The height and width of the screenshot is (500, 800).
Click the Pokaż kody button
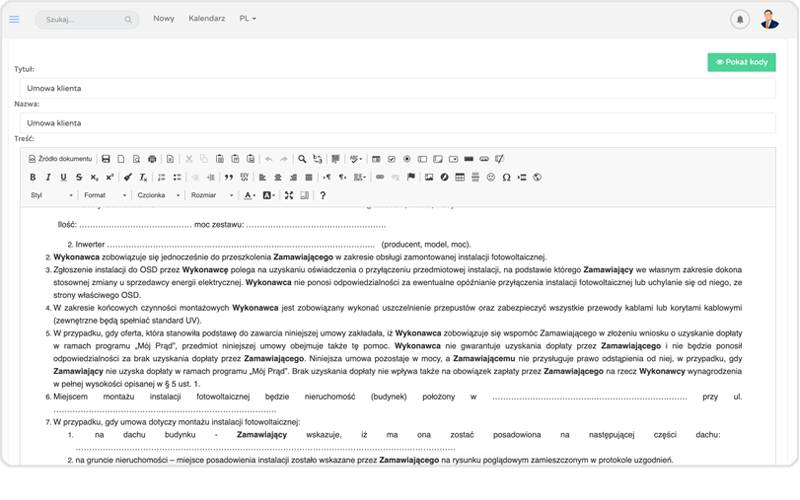pyautogui.click(x=741, y=62)
